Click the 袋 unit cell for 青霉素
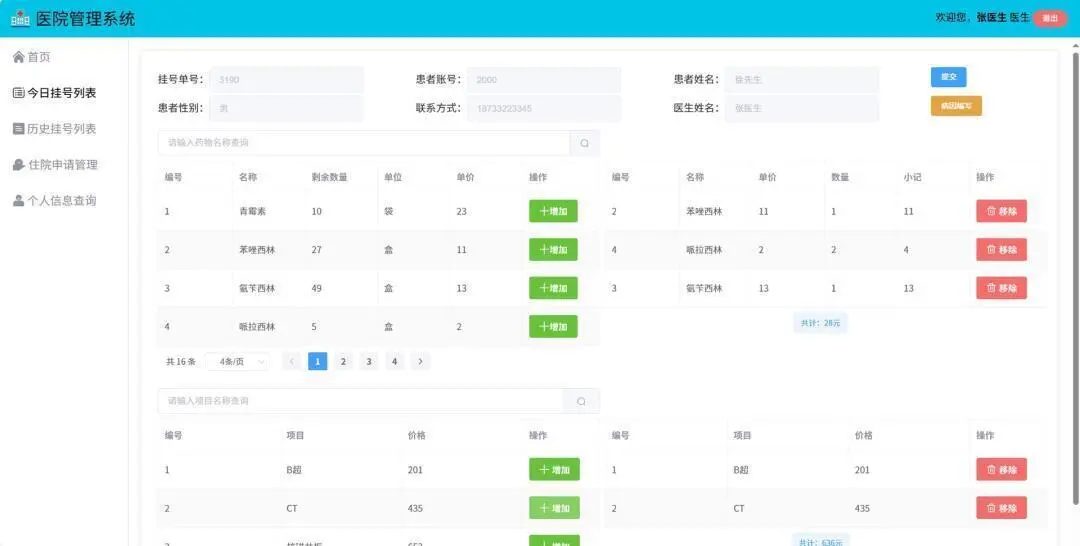This screenshot has height=546, width=1080. click(388, 211)
